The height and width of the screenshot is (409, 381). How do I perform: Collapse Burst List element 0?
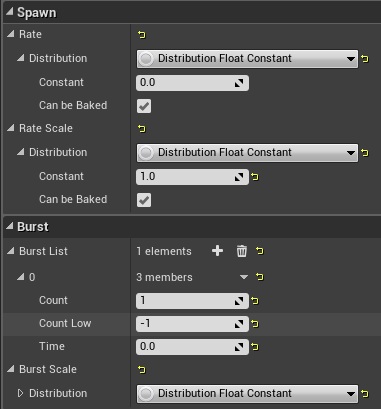click(x=21, y=276)
